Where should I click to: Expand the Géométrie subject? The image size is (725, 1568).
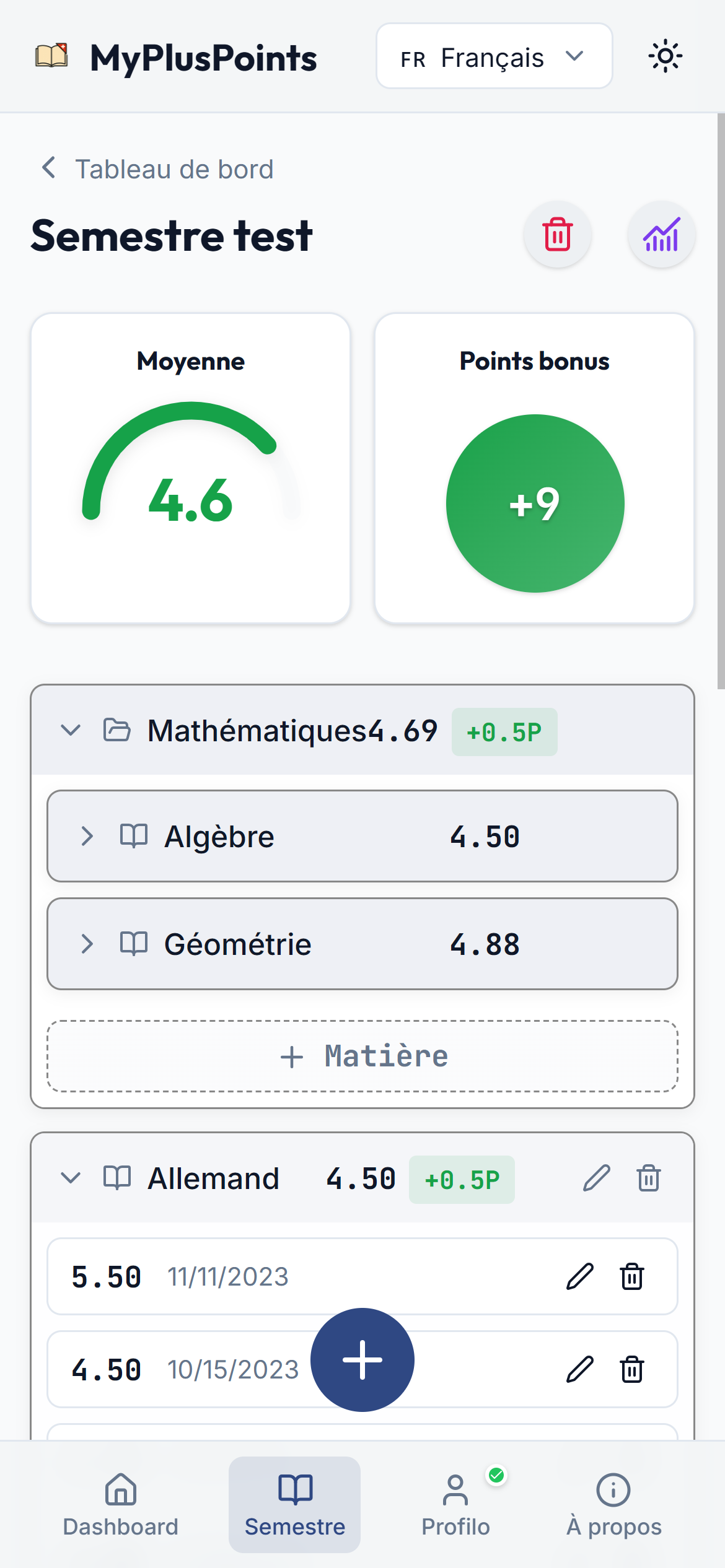point(87,944)
